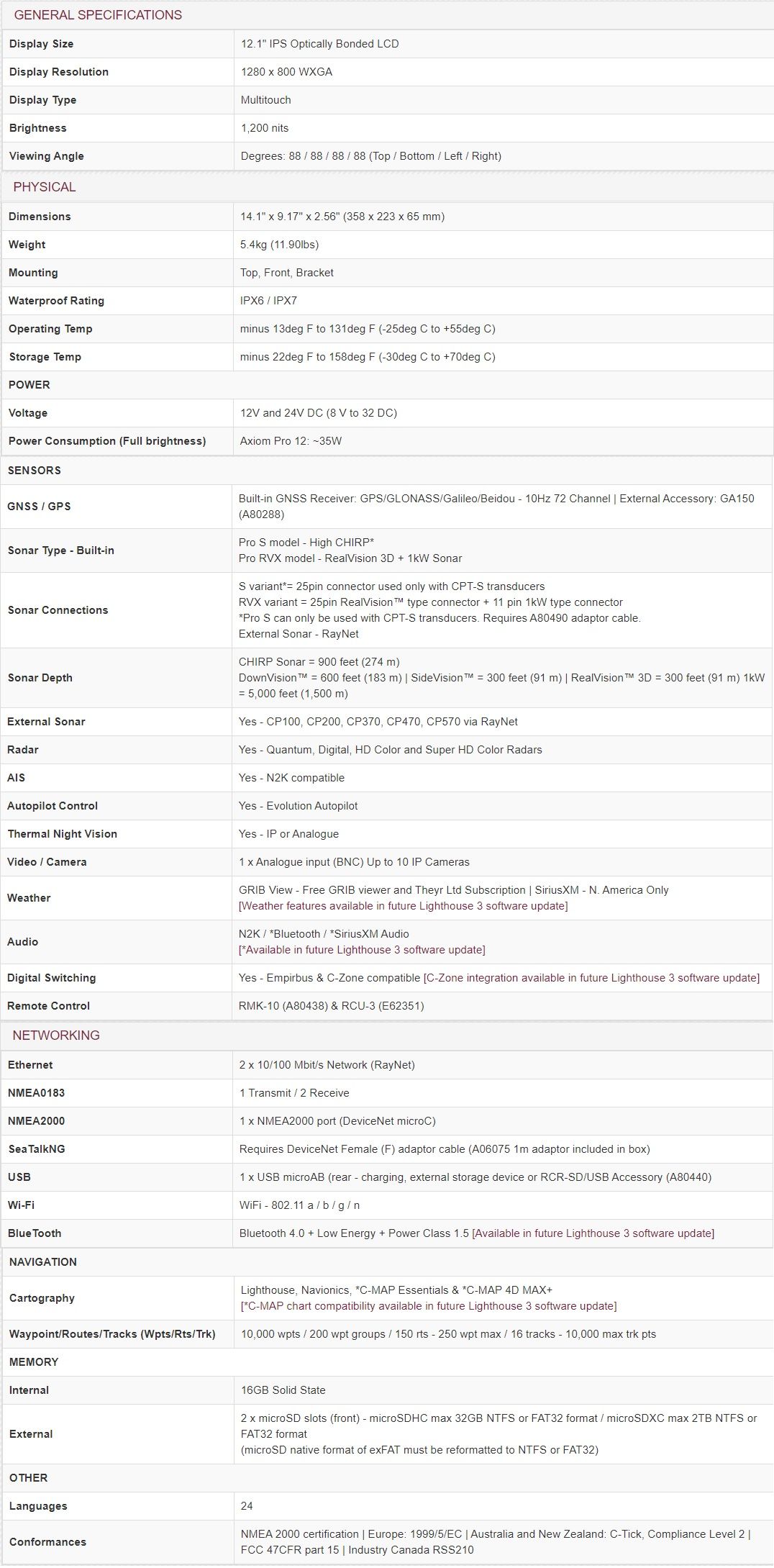Screen dimensions: 774x1568
Task: Click the Thermal Night Vision row label
Action: [x=62, y=834]
